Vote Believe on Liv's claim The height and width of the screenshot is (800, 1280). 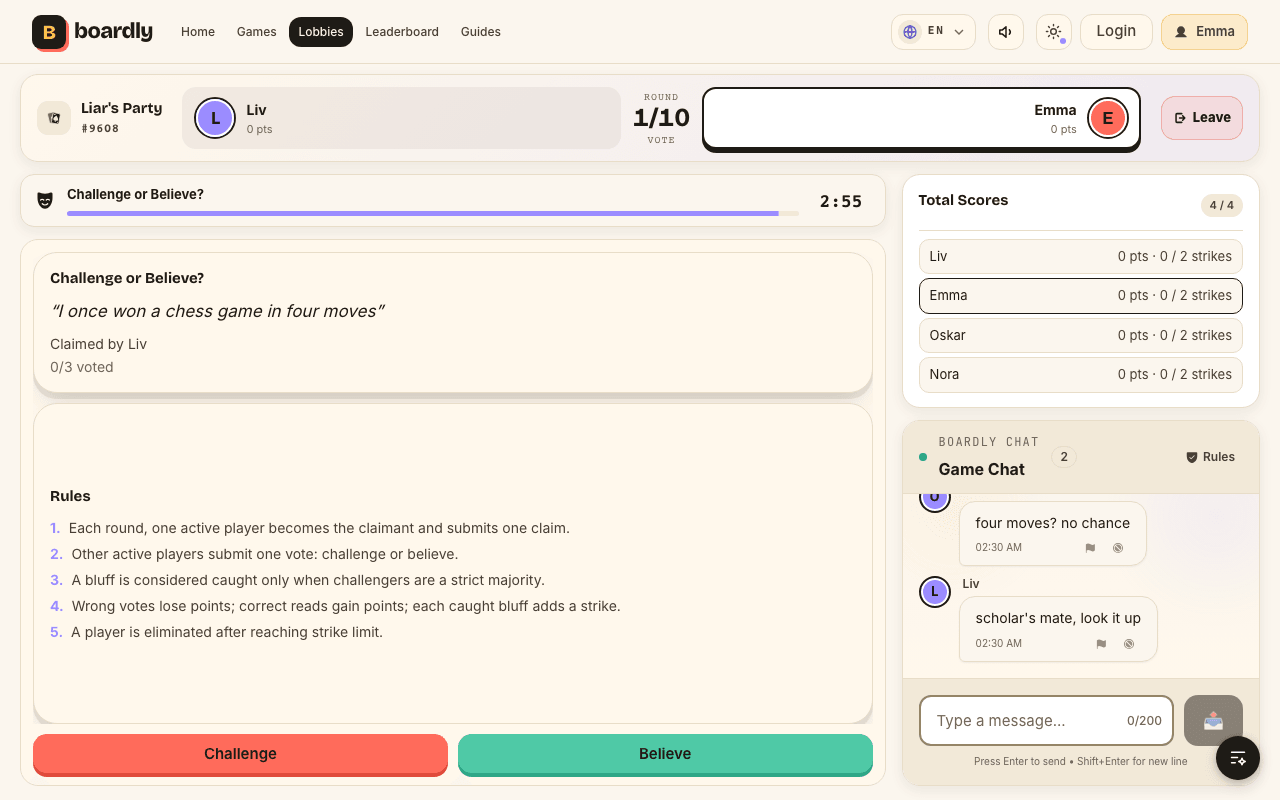pyautogui.click(x=665, y=754)
